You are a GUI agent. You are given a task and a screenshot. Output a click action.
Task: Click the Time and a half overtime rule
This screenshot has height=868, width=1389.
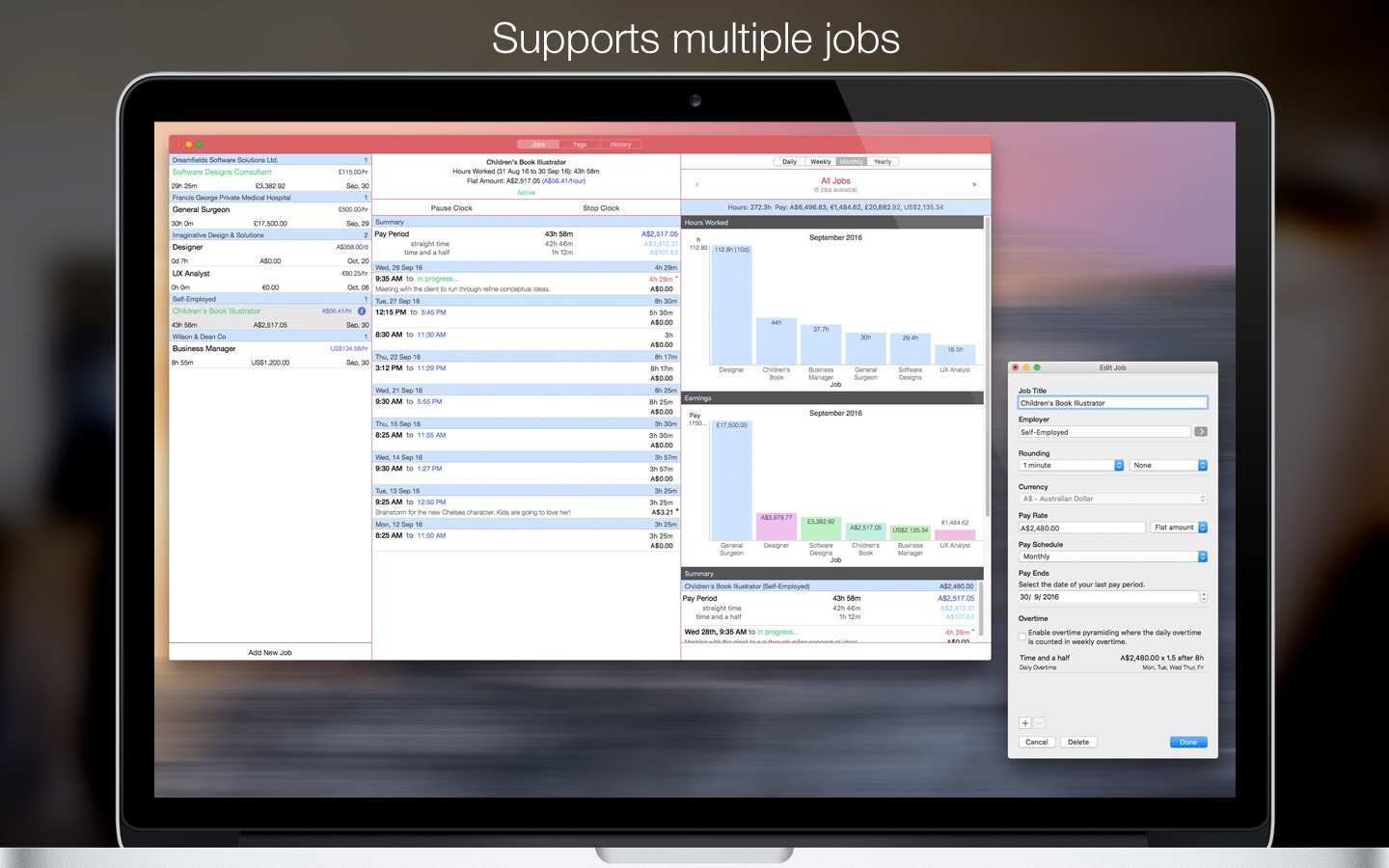tap(1111, 662)
